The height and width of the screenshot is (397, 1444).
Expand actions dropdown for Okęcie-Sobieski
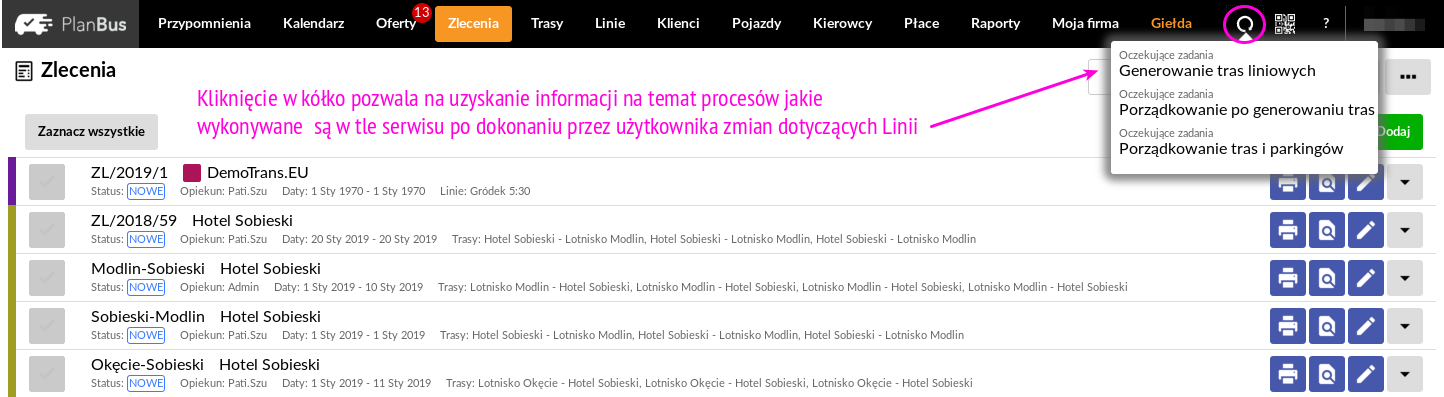pos(1405,374)
